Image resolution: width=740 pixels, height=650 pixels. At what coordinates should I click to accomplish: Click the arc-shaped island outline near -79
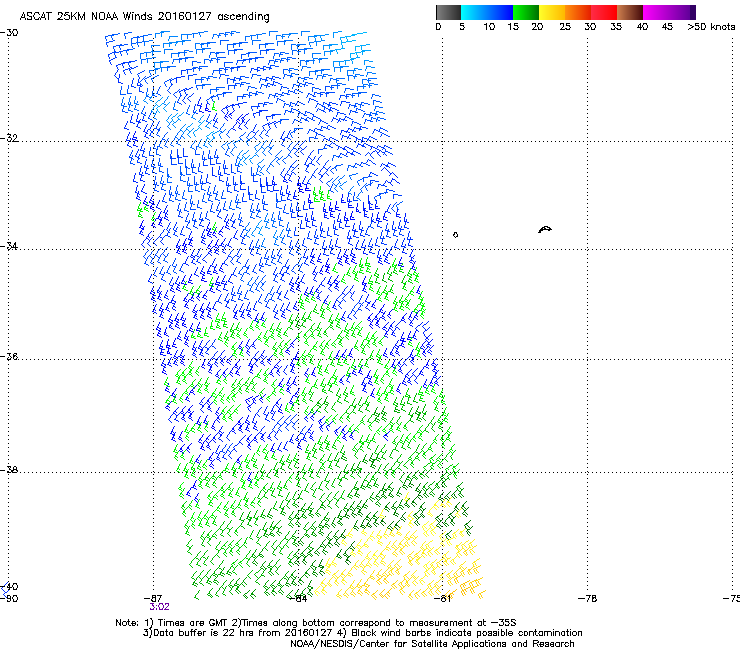coord(545,230)
